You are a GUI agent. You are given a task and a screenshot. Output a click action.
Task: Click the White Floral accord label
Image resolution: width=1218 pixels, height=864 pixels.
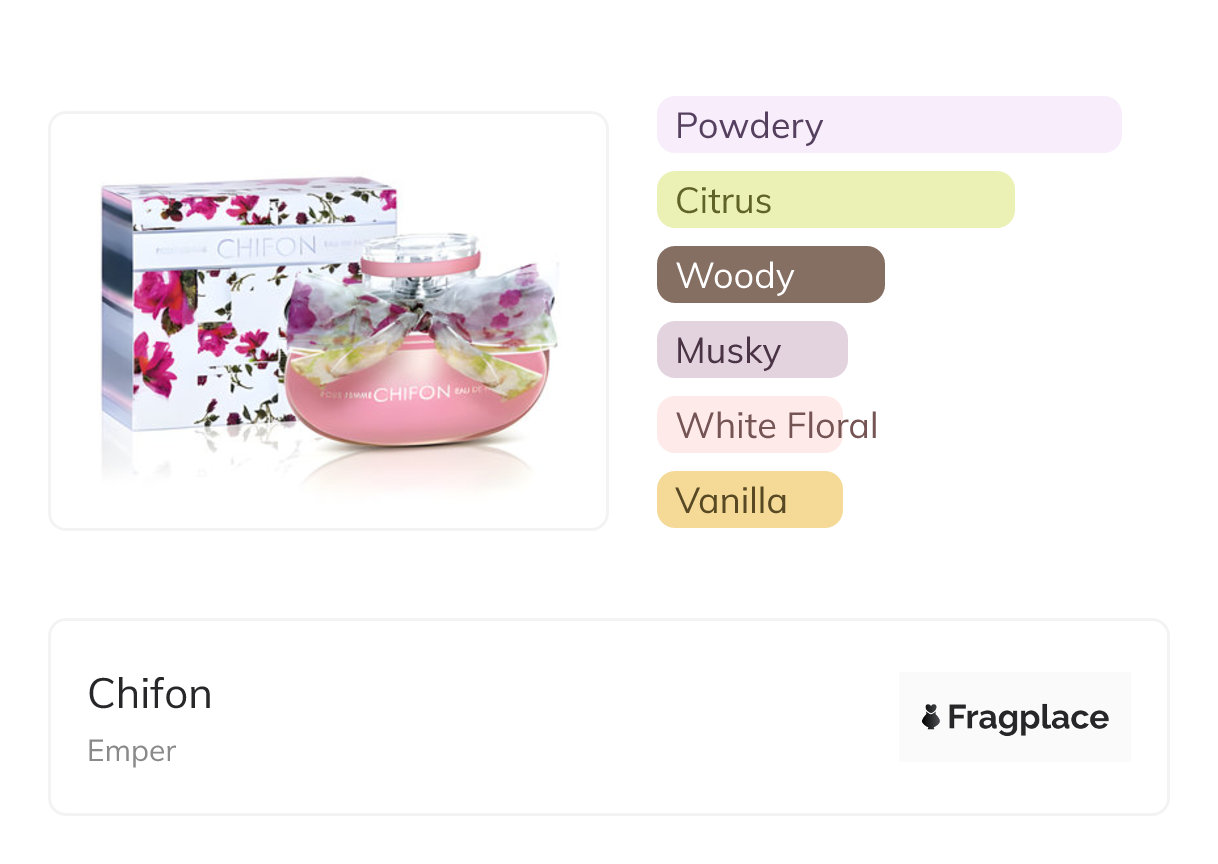(776, 425)
